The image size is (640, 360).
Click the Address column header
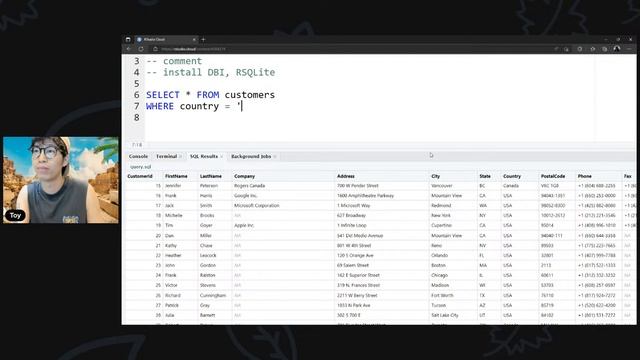click(x=346, y=176)
